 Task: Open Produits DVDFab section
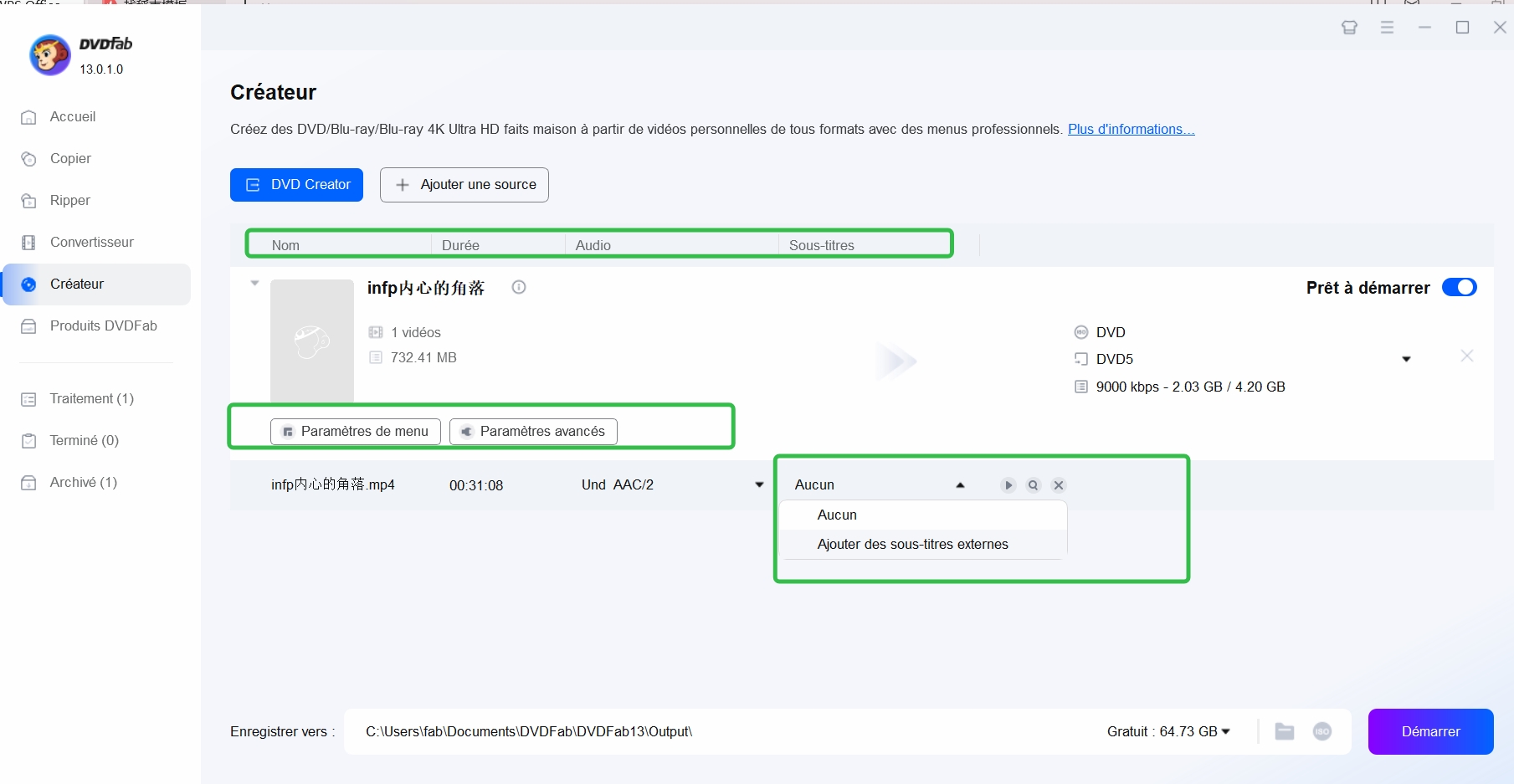(x=103, y=326)
